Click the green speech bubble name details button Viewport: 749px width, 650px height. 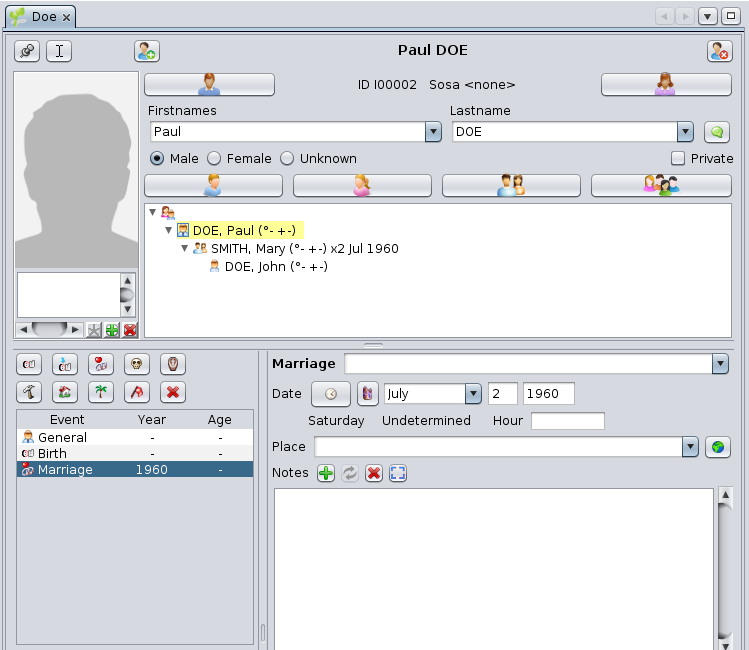coord(717,132)
